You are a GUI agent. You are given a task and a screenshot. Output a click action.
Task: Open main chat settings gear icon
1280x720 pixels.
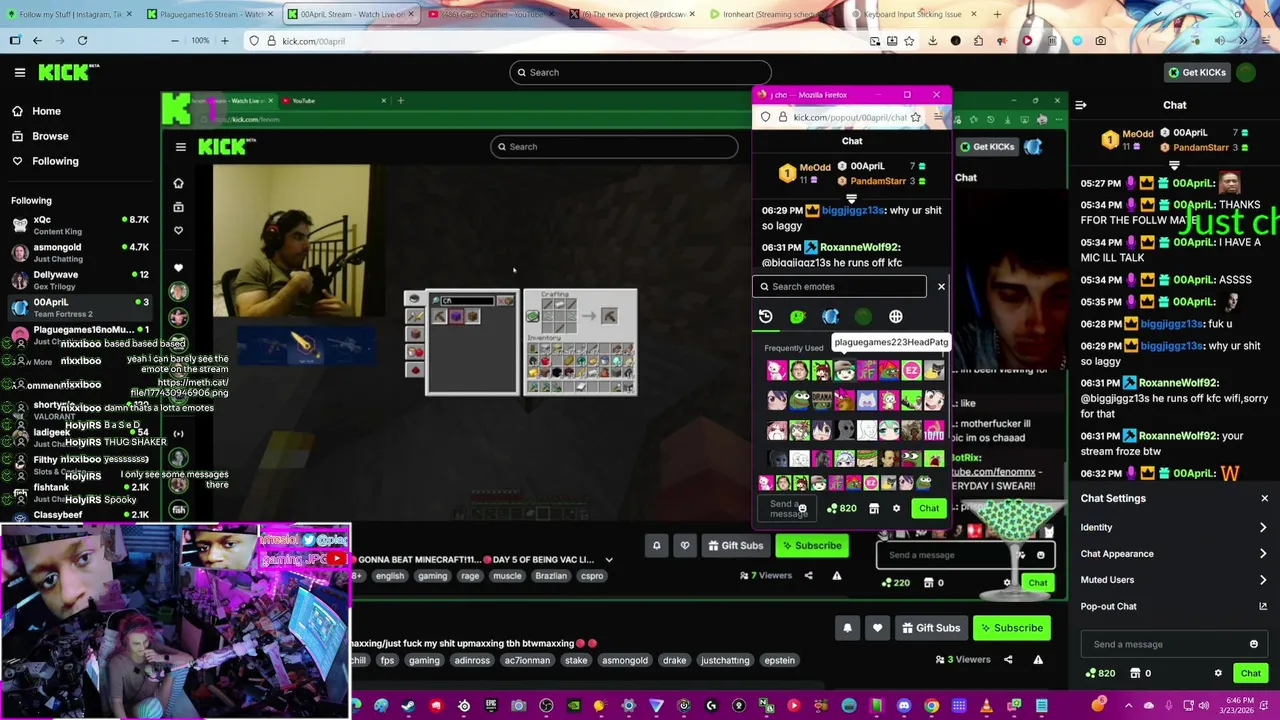[1218, 673]
